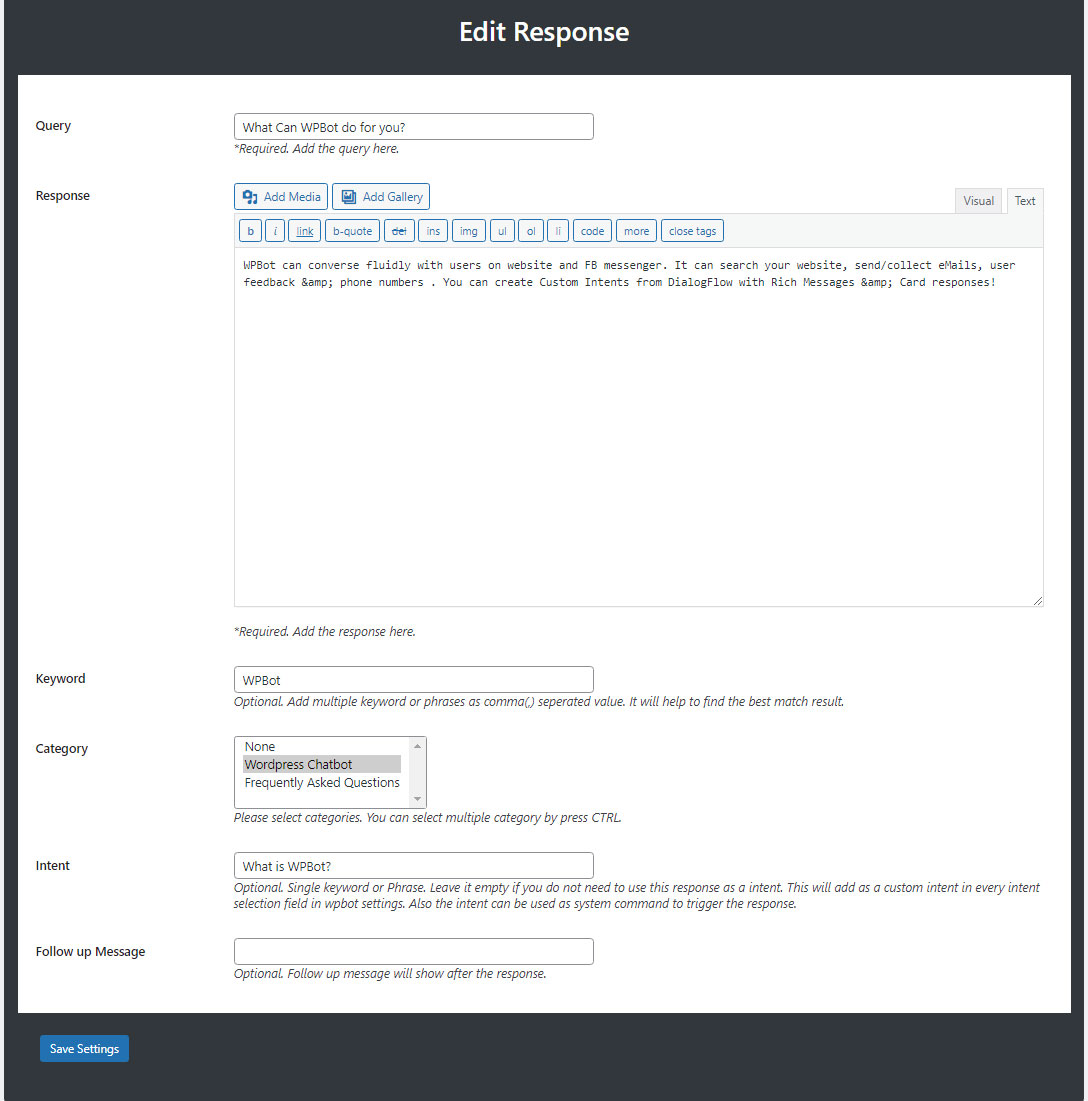Insert a ul list tag
1088x1101 pixels.
(x=502, y=231)
